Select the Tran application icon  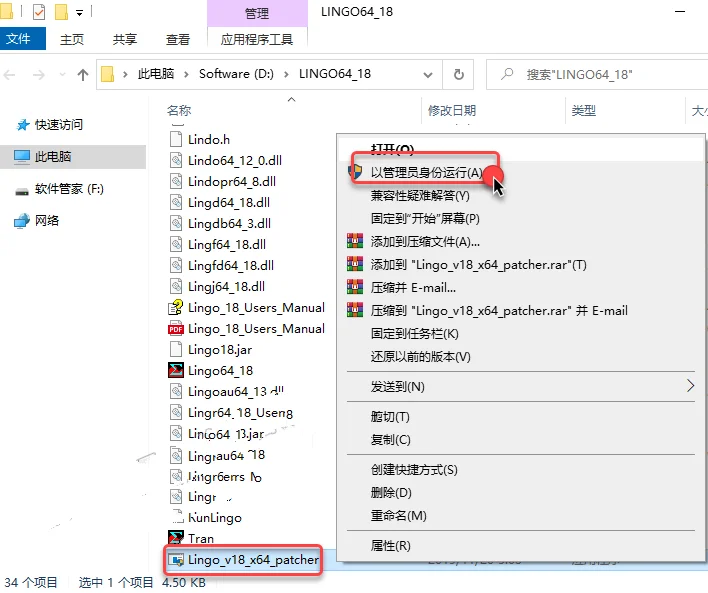[176, 538]
